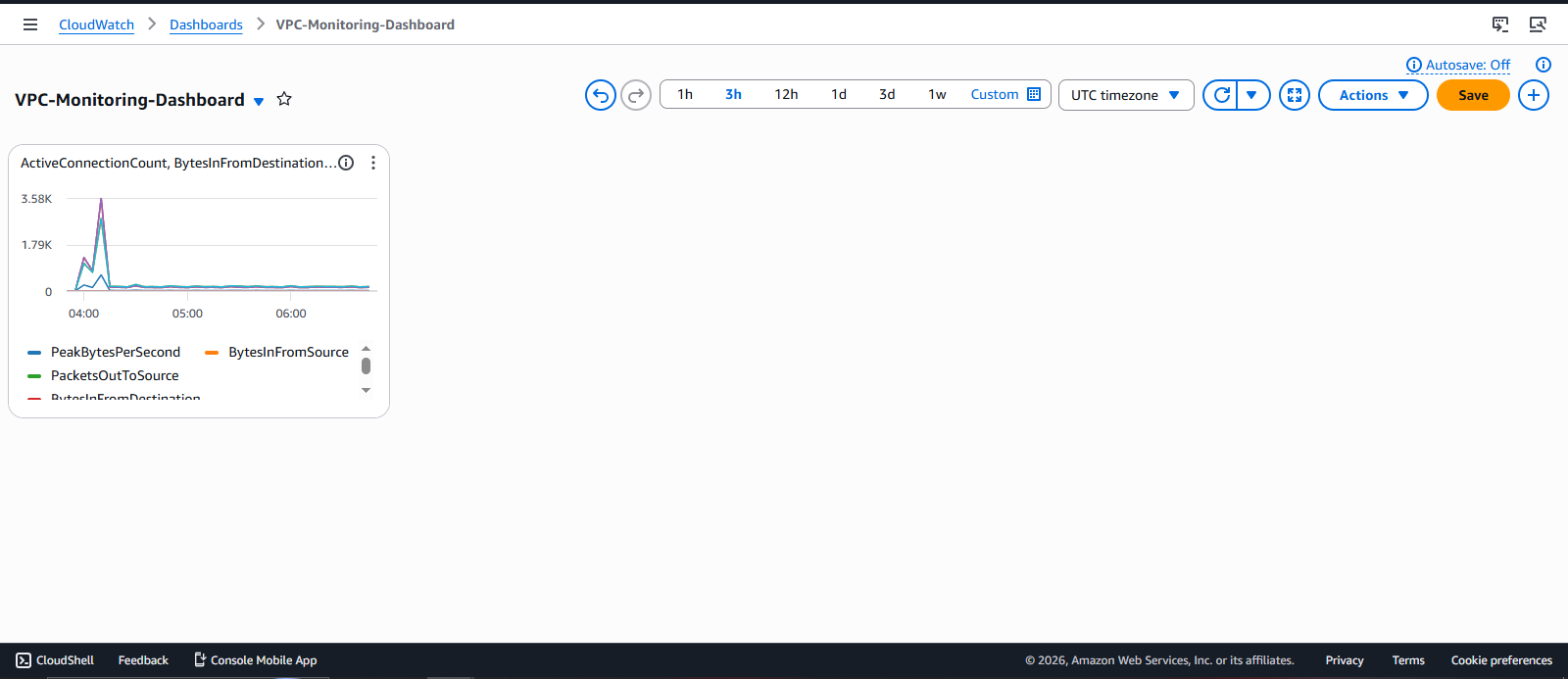Open the hamburger navigation menu

tap(30, 24)
